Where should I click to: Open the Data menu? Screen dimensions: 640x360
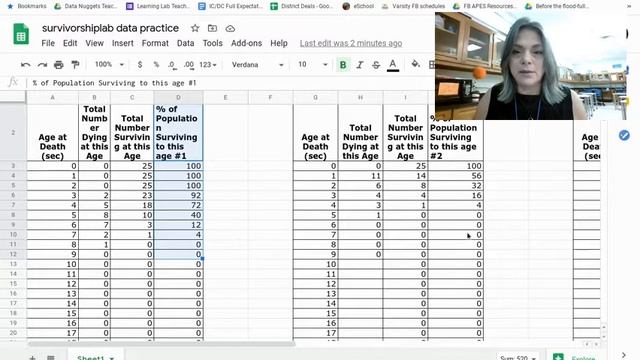185,43
